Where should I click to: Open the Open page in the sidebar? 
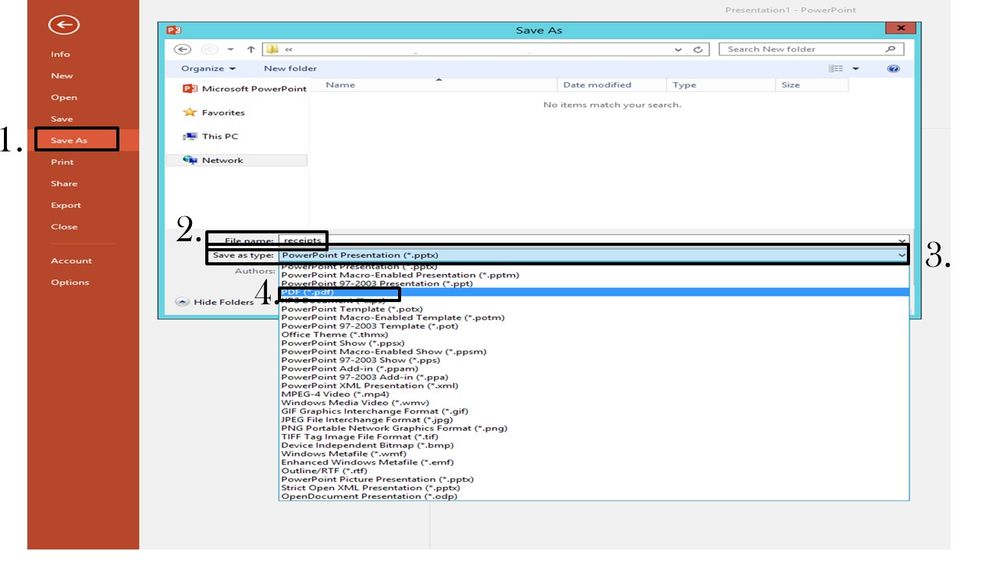(x=64, y=97)
